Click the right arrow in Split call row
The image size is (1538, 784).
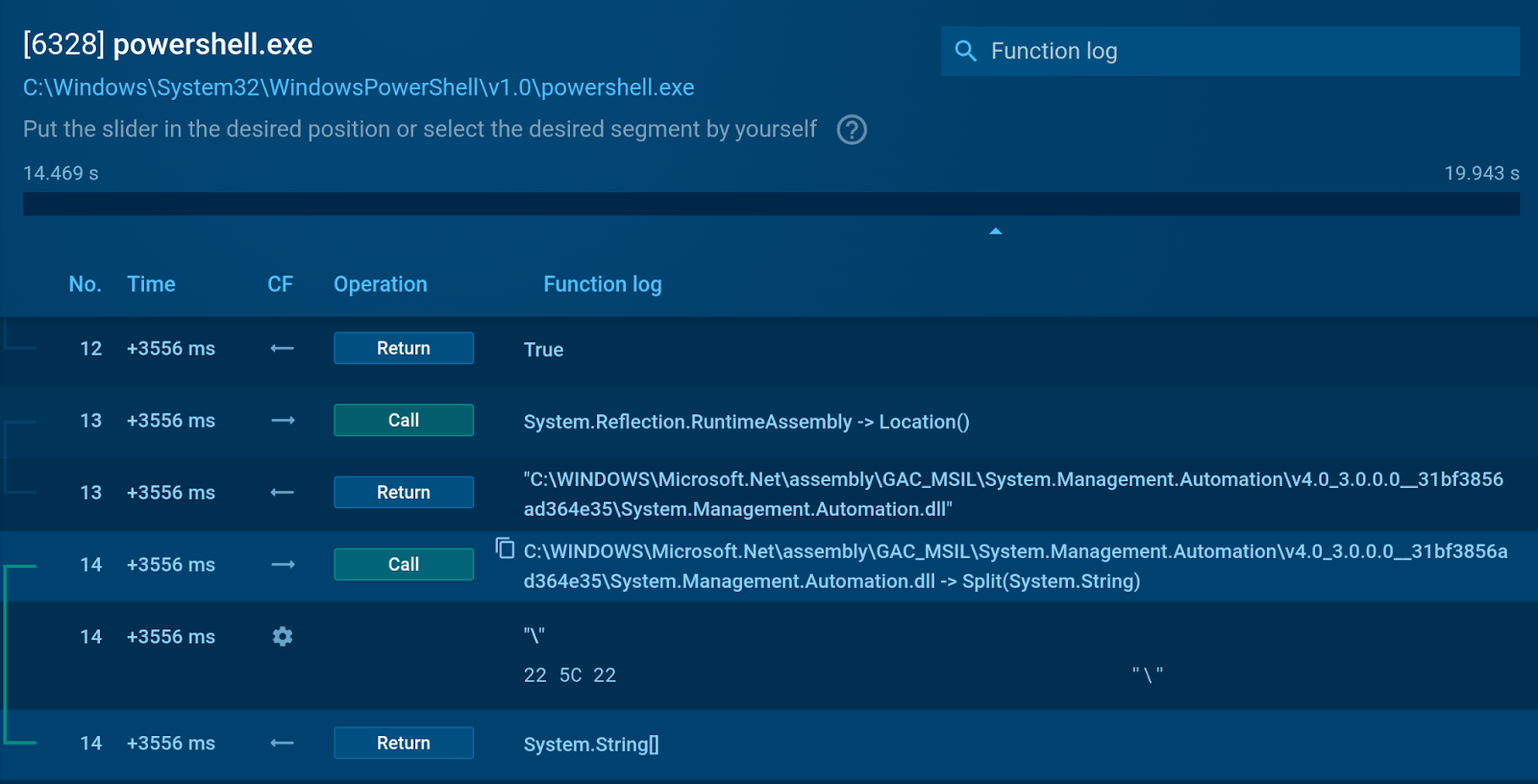pos(283,564)
